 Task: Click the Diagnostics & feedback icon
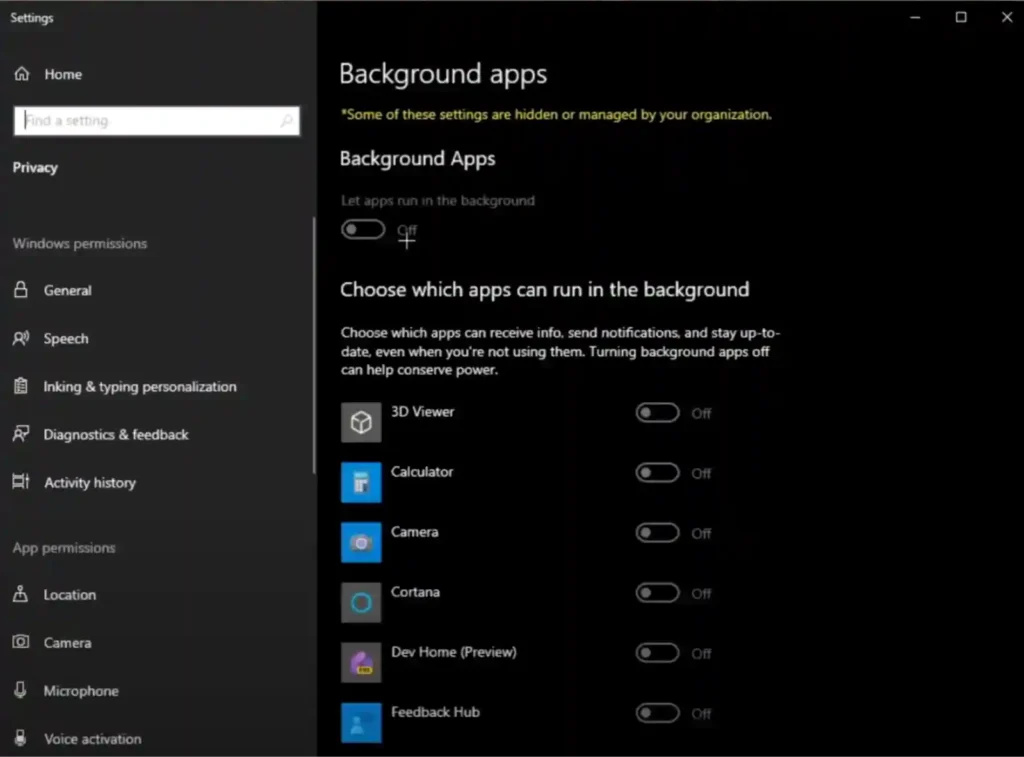pyautogui.click(x=21, y=434)
